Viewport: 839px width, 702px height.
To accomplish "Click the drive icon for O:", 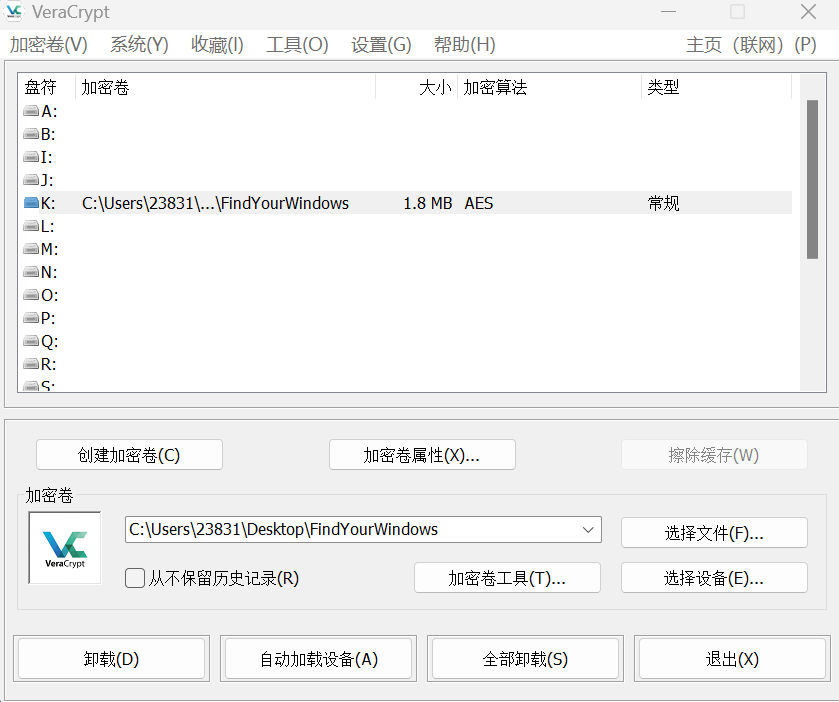I will pyautogui.click(x=31, y=295).
